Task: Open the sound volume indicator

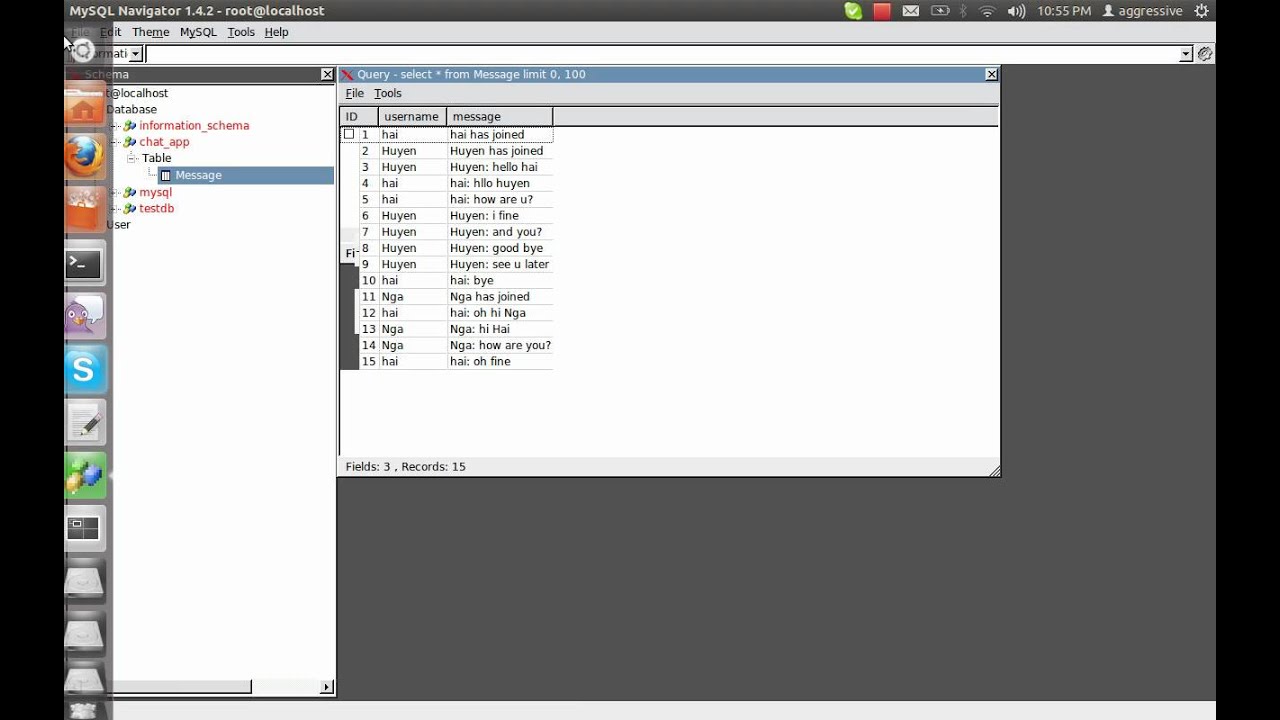Action: (1016, 11)
